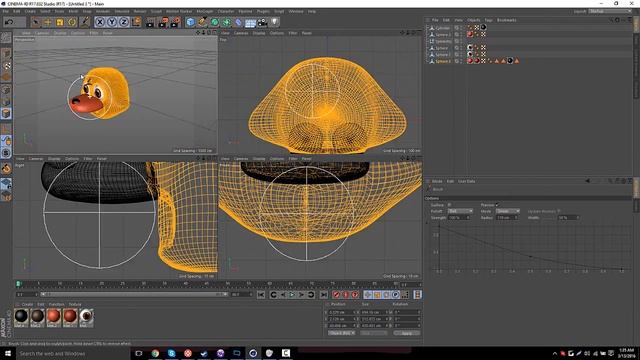
Task: Toggle the Surface checkbox
Action: point(449,205)
